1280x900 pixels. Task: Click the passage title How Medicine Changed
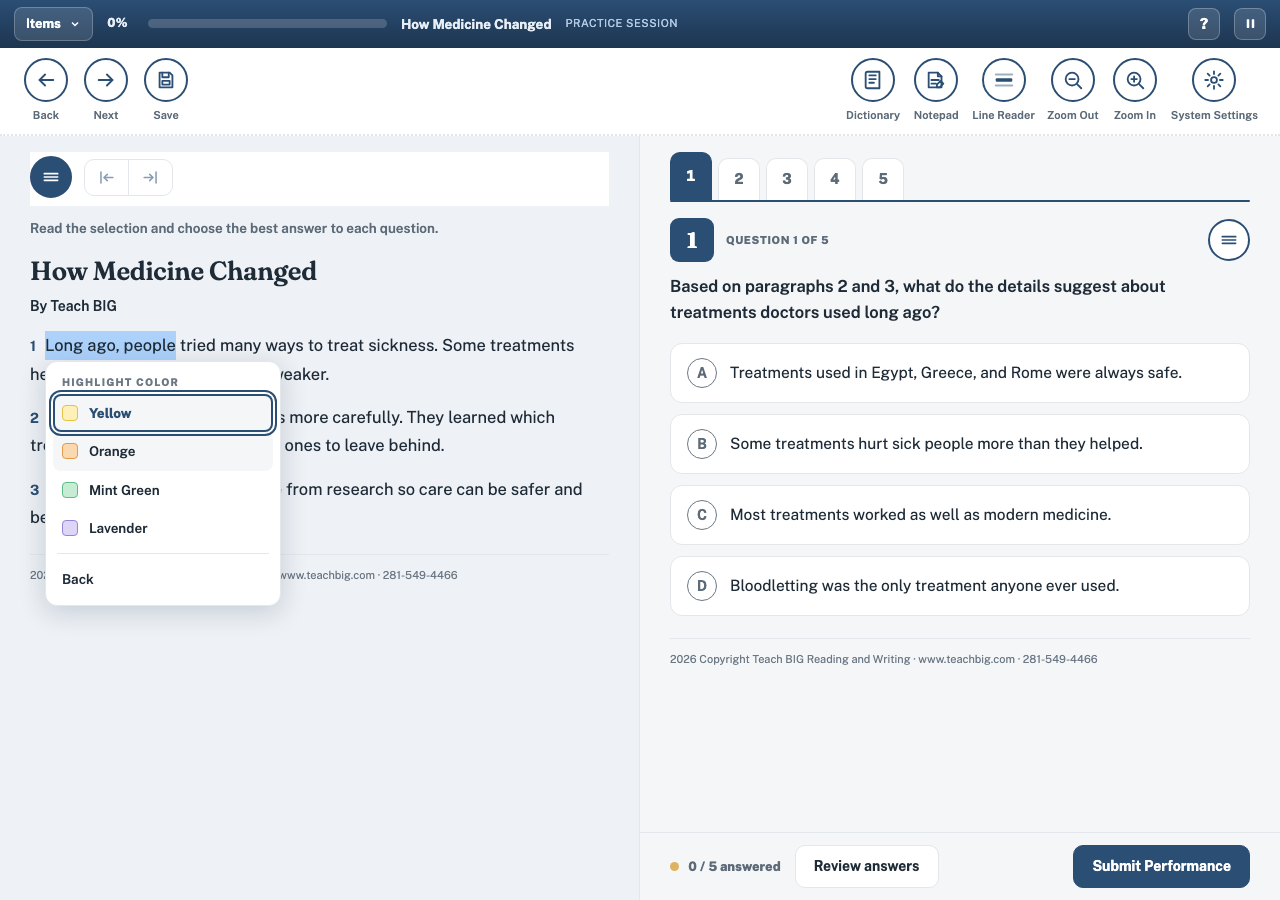click(x=174, y=271)
